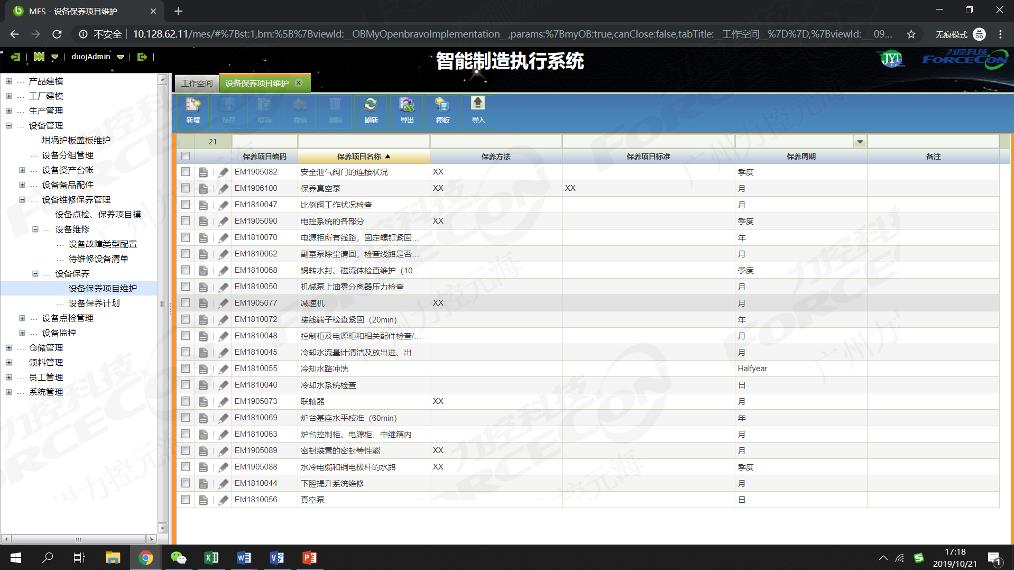
Task: Open Excel from the taskbar
Action: (211, 557)
